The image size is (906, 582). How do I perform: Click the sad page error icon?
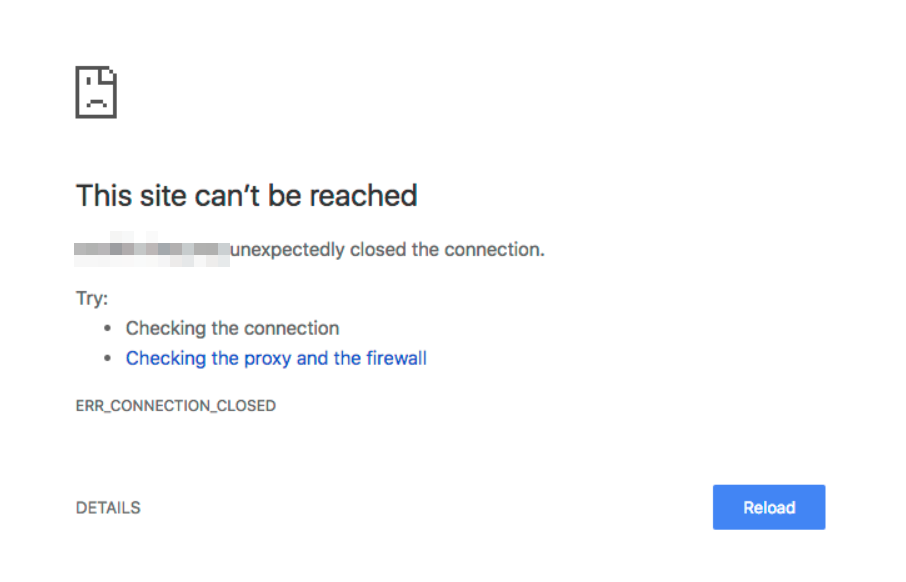click(x=96, y=93)
